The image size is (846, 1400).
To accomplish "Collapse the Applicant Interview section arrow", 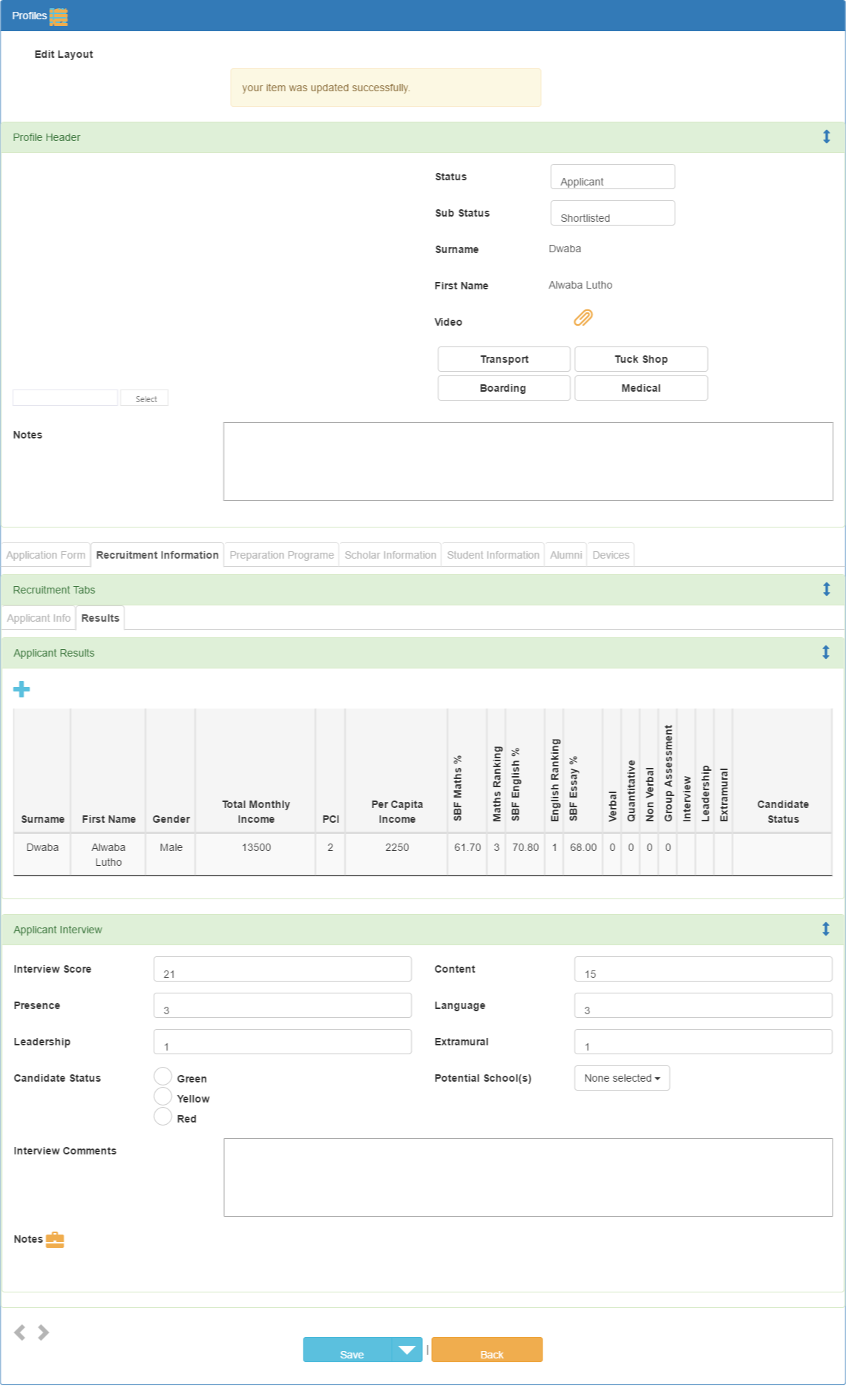I will [x=825, y=929].
